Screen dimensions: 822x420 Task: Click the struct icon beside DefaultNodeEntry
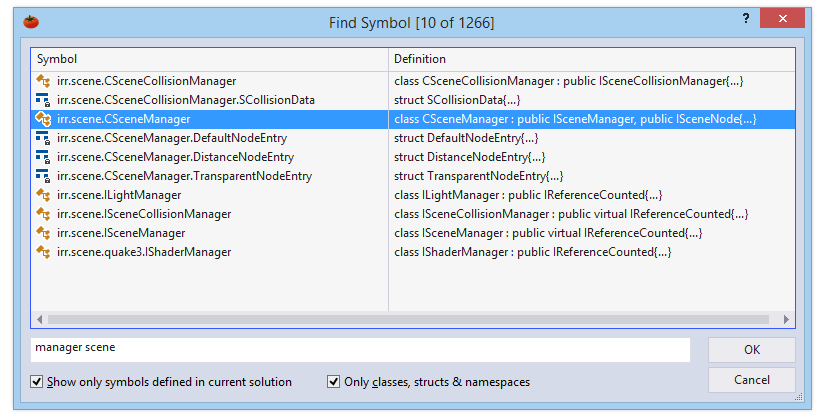43,138
